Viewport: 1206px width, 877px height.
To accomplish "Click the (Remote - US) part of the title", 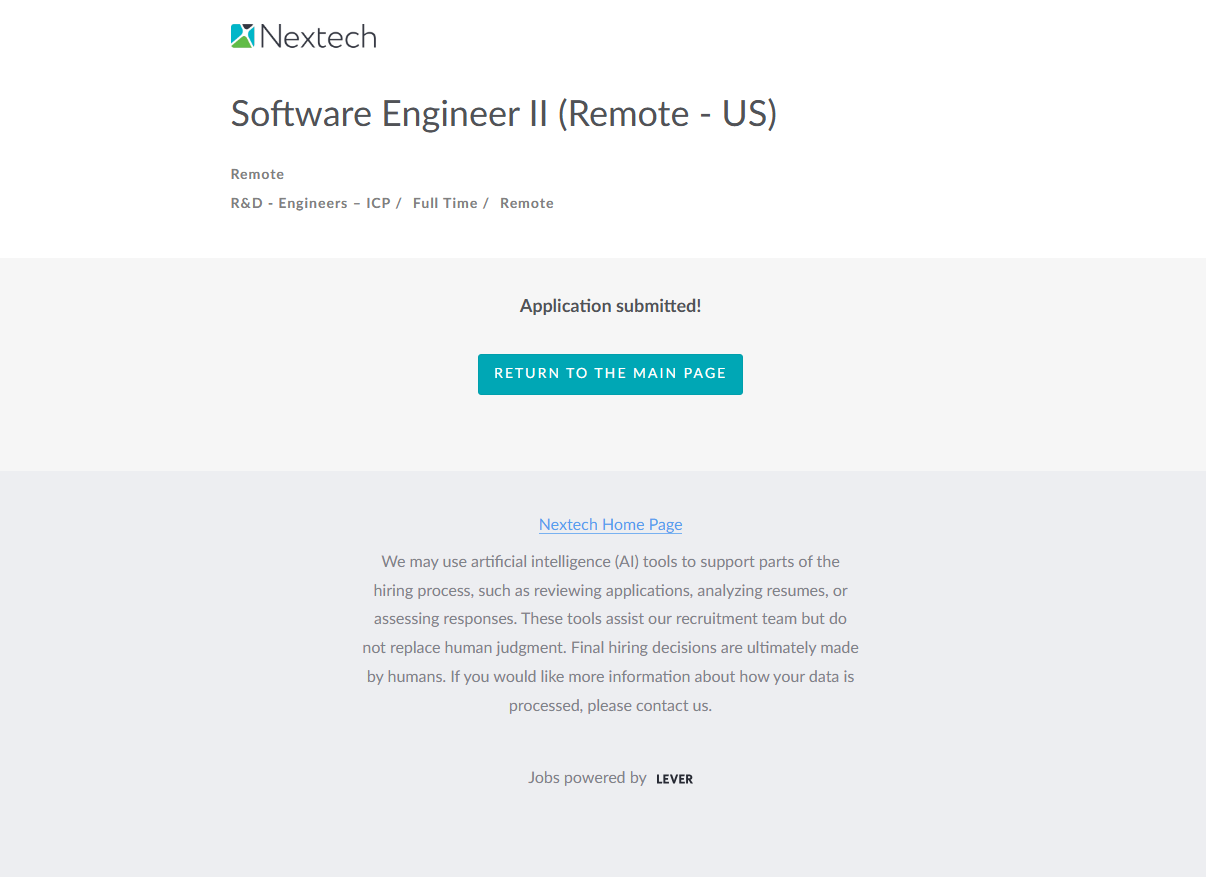I will tap(667, 114).
